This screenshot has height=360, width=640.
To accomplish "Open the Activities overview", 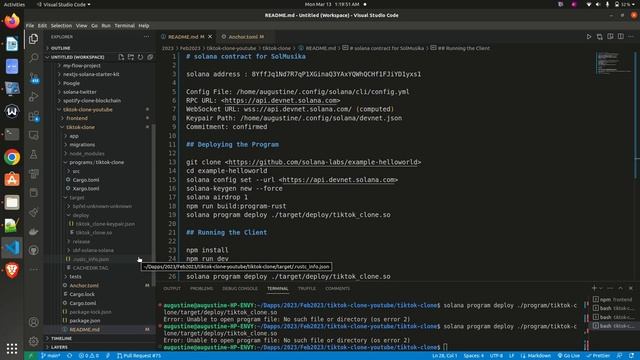I will [14, 4].
